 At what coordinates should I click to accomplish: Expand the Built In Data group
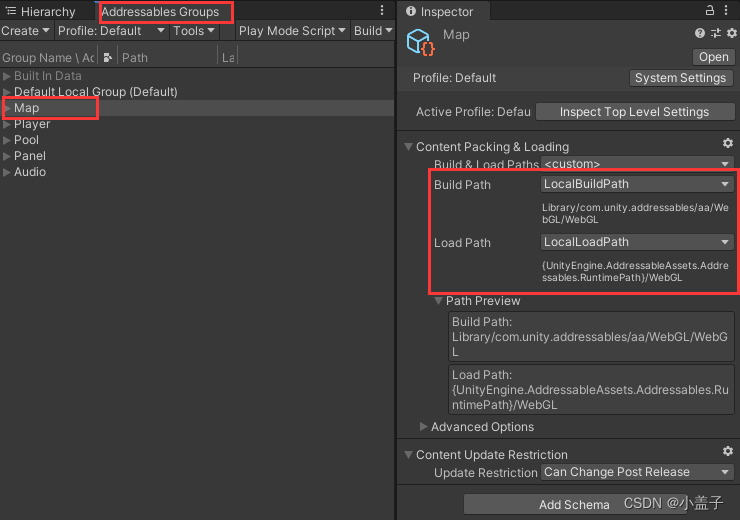click(7, 76)
